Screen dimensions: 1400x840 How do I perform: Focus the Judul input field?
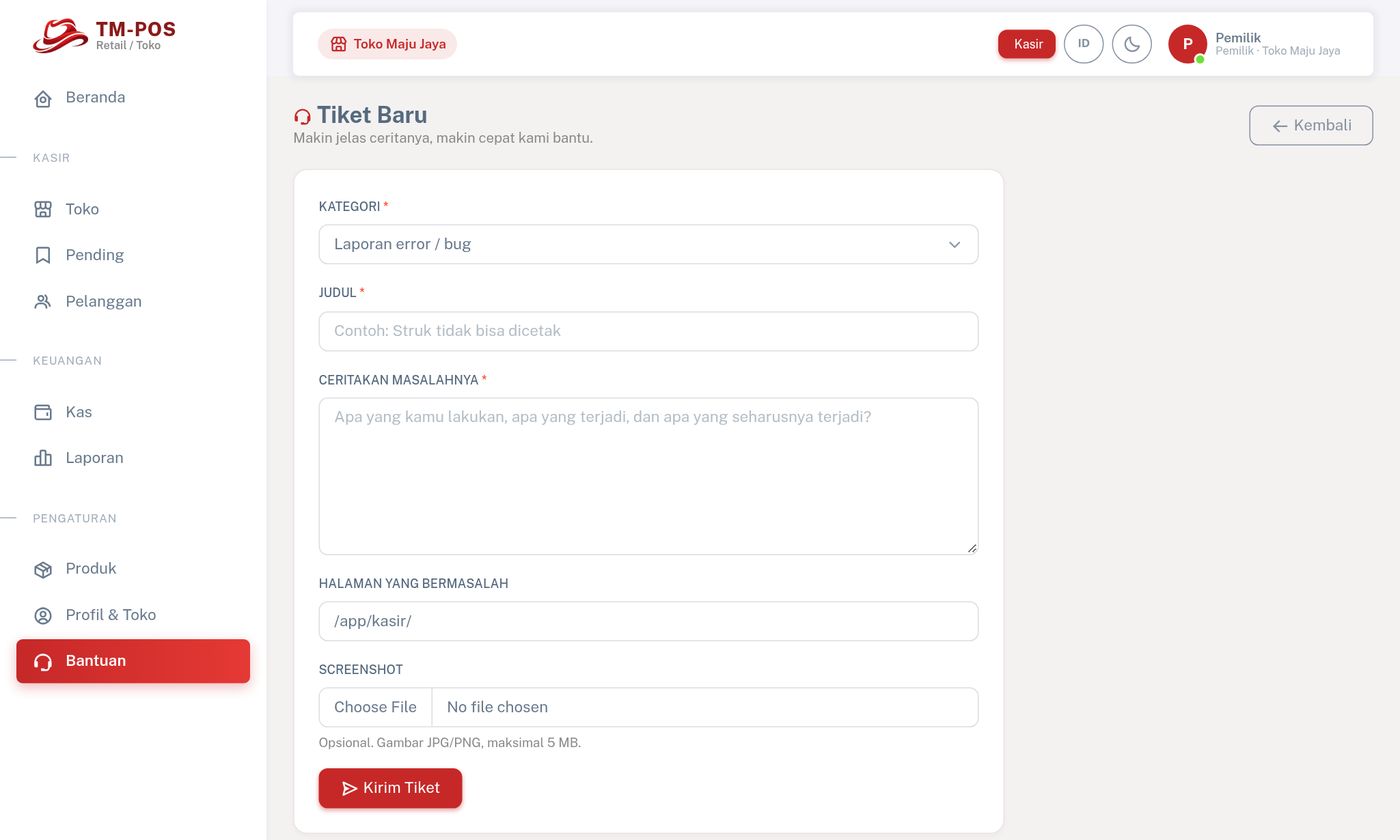pyautogui.click(x=648, y=331)
